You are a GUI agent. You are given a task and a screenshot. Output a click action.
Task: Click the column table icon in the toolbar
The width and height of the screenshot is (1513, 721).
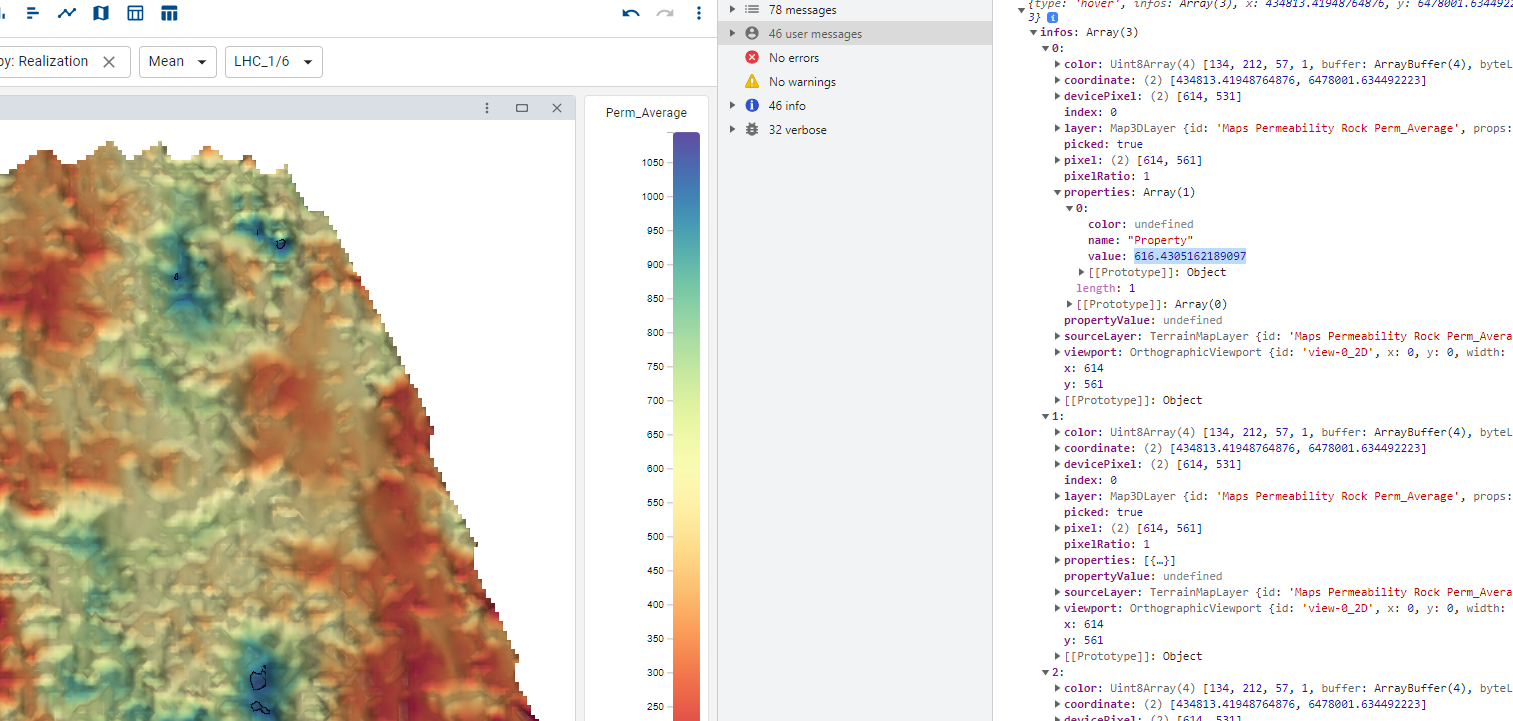click(x=169, y=13)
